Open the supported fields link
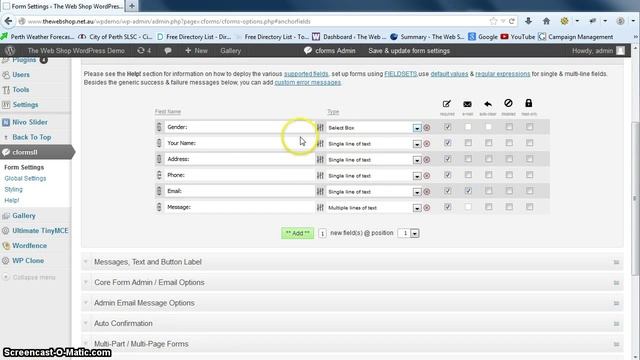 point(306,74)
